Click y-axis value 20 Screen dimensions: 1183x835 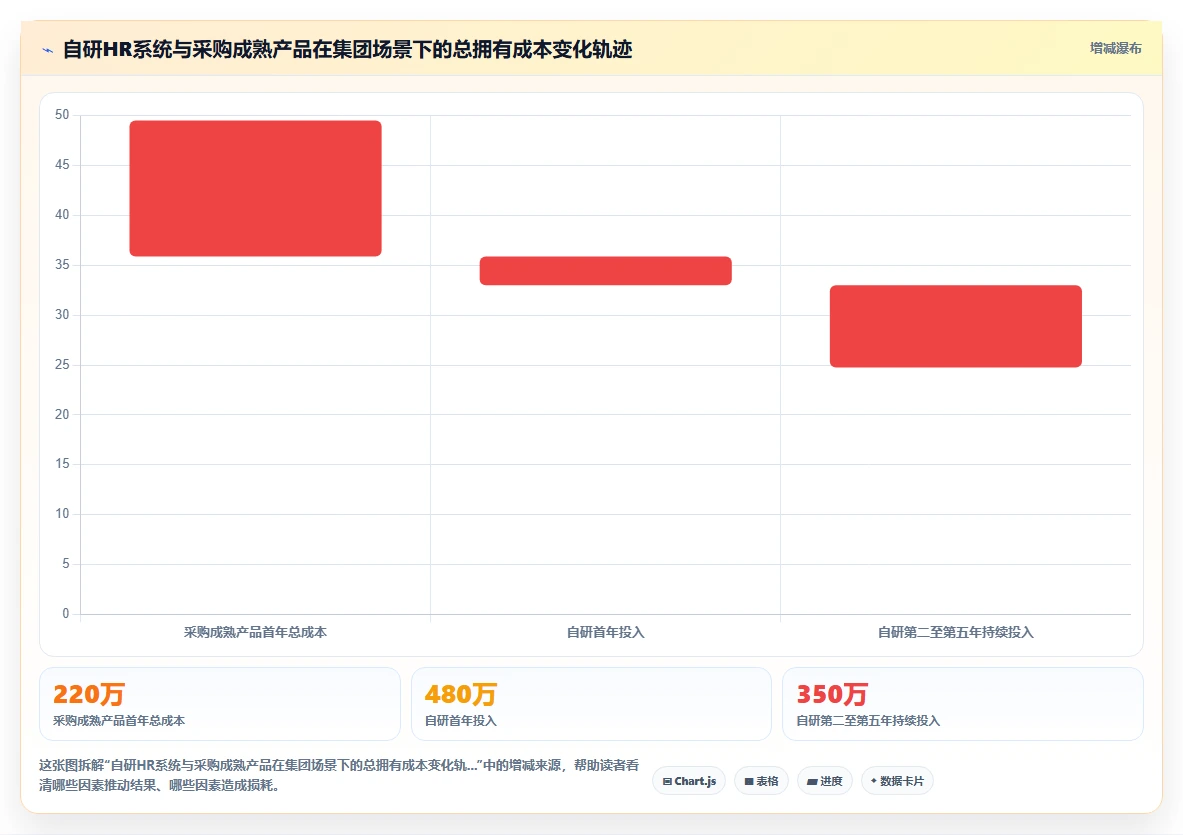tap(62, 414)
